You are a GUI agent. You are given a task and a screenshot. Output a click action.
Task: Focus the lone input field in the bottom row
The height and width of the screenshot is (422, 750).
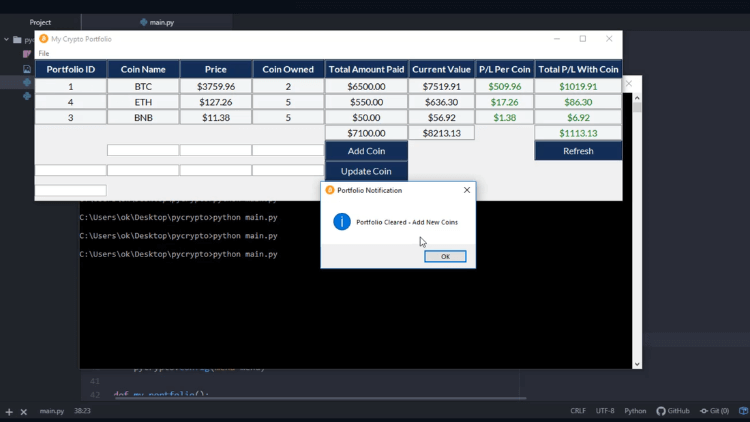tap(70, 190)
